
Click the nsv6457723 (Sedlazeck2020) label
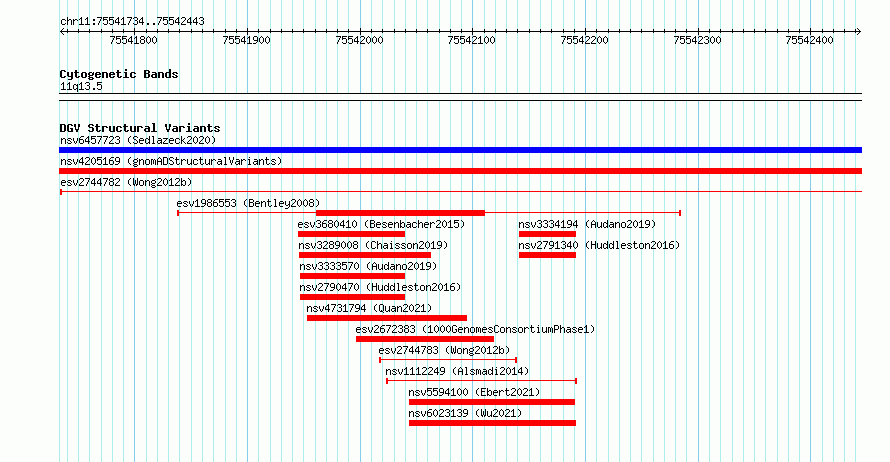click(138, 140)
